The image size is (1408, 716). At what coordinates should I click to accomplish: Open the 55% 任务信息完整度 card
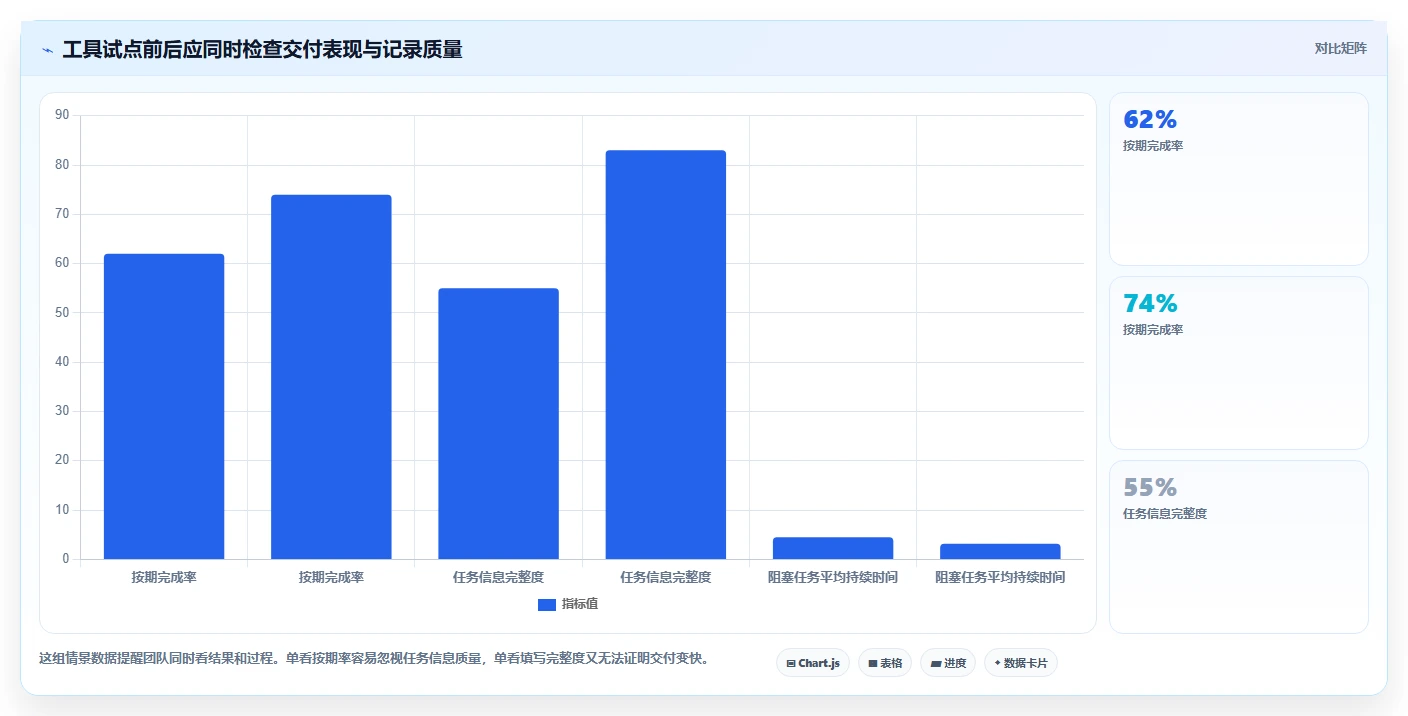pyautogui.click(x=1239, y=547)
